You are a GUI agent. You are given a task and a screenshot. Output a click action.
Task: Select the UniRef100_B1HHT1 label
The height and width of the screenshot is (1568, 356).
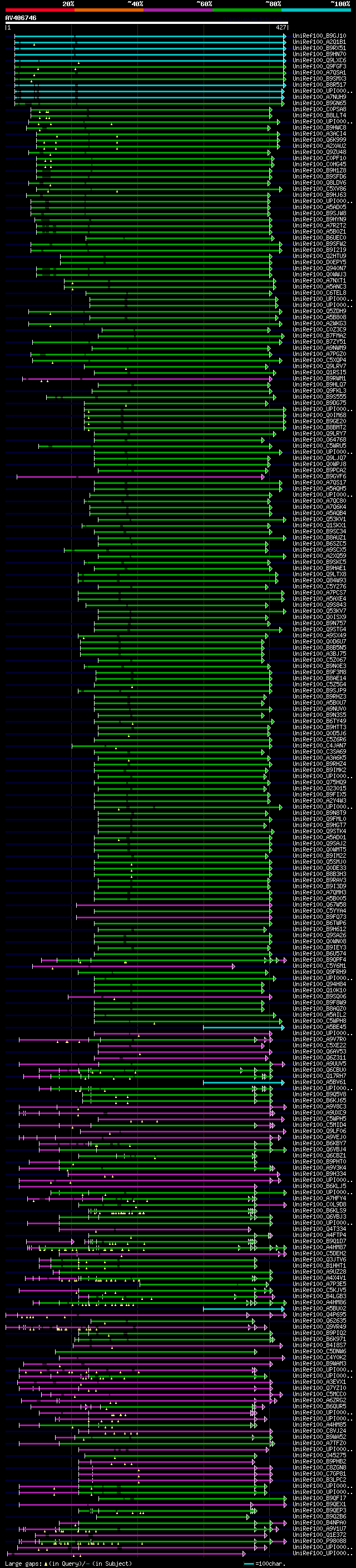point(319,1265)
